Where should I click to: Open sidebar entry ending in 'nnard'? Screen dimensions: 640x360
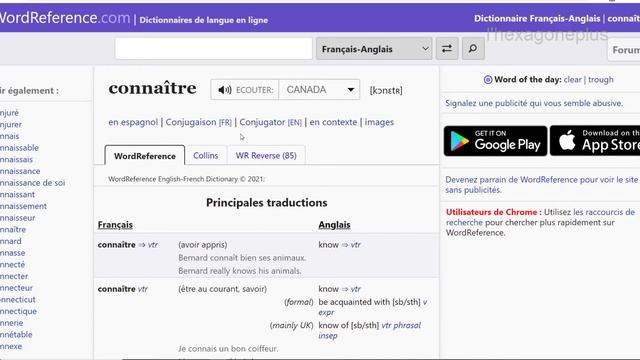point(11,241)
